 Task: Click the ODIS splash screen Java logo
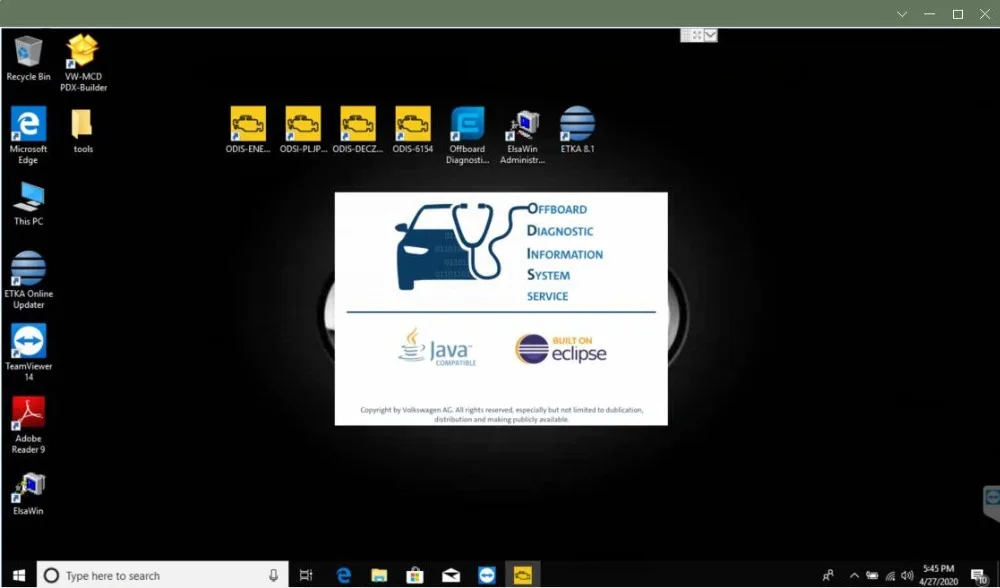coord(436,348)
